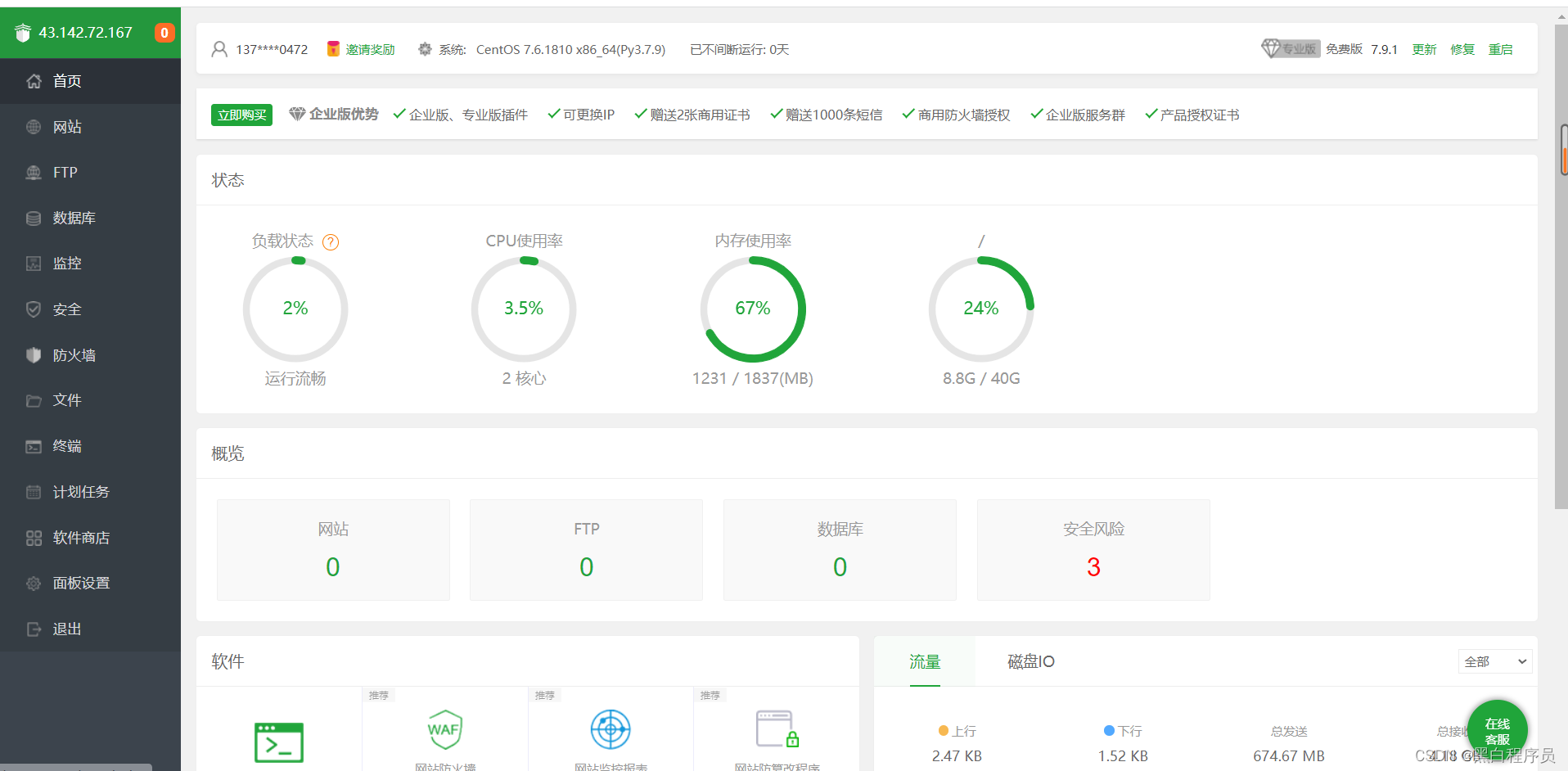This screenshot has width=1568, height=771.
Task: Click the 文件 folder icon in sidebar
Action: coord(34,400)
